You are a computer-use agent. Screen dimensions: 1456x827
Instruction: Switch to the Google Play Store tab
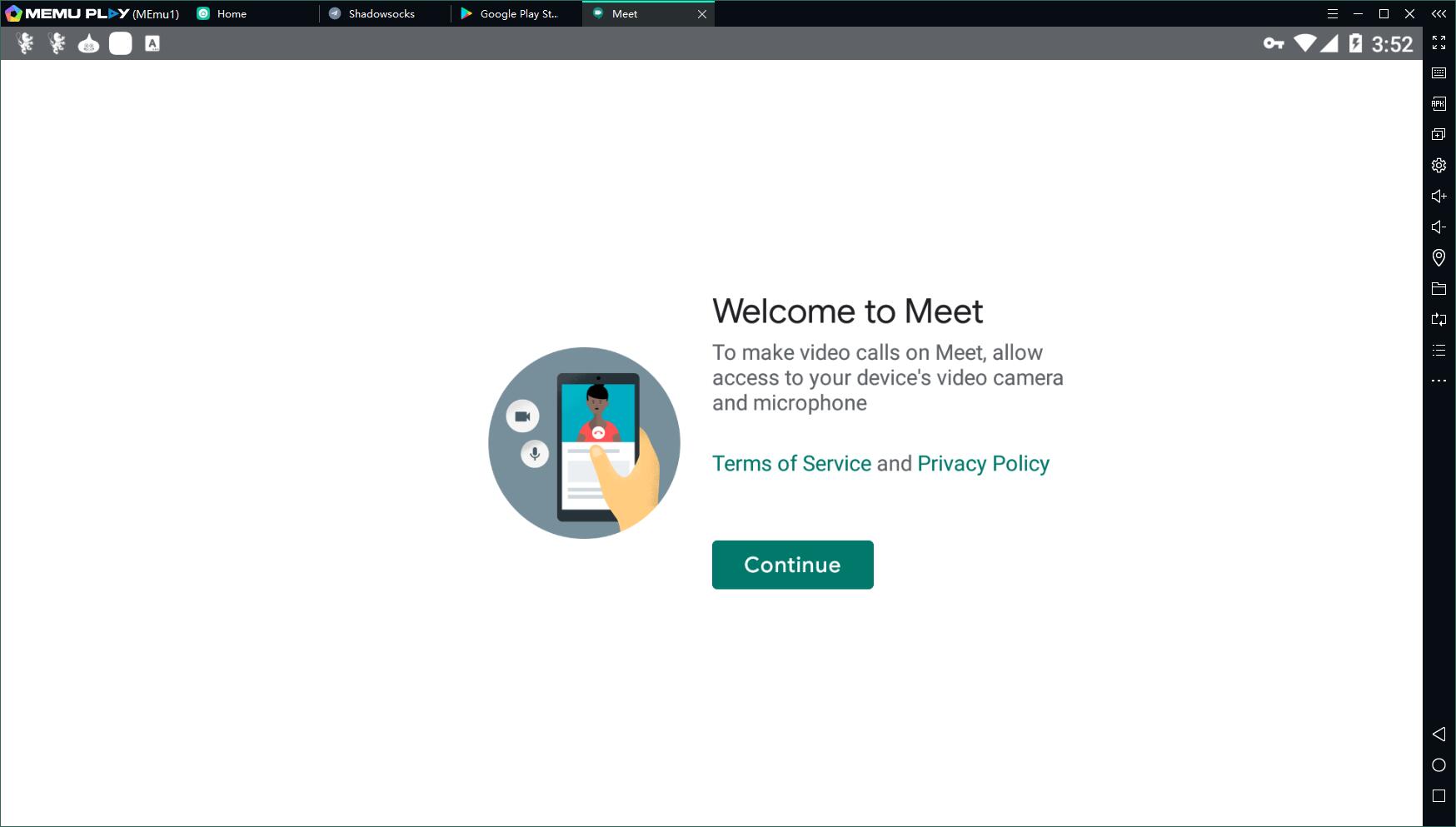[517, 14]
